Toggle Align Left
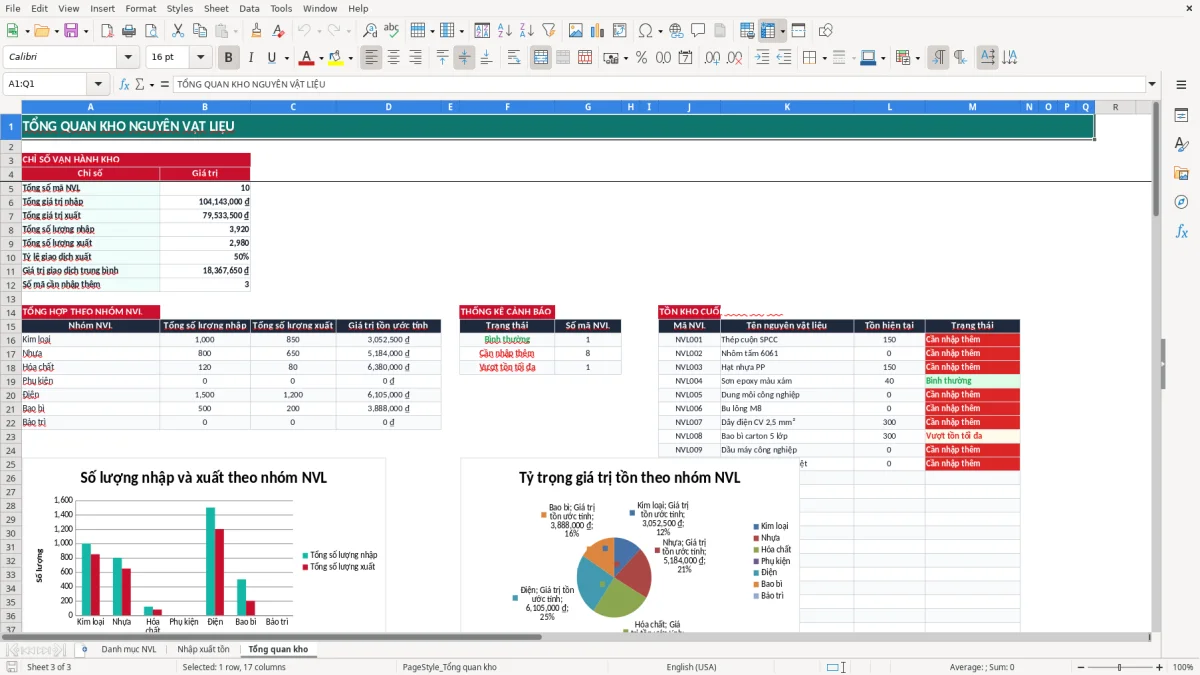 371,58
